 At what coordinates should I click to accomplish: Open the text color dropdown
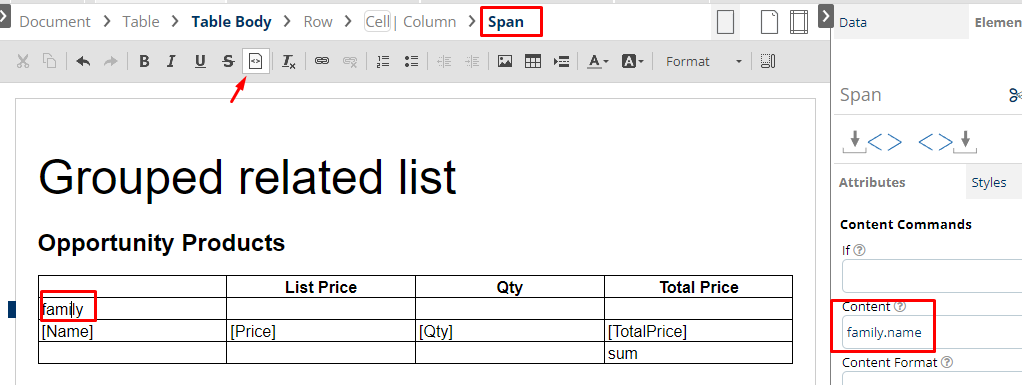pyautogui.click(x=598, y=61)
